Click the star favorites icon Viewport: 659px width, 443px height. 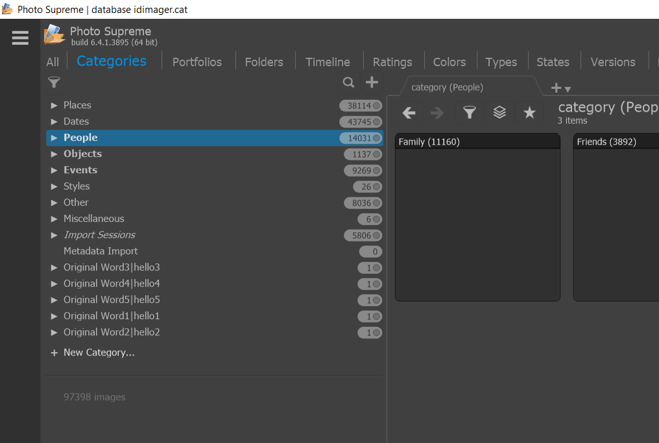(x=529, y=113)
